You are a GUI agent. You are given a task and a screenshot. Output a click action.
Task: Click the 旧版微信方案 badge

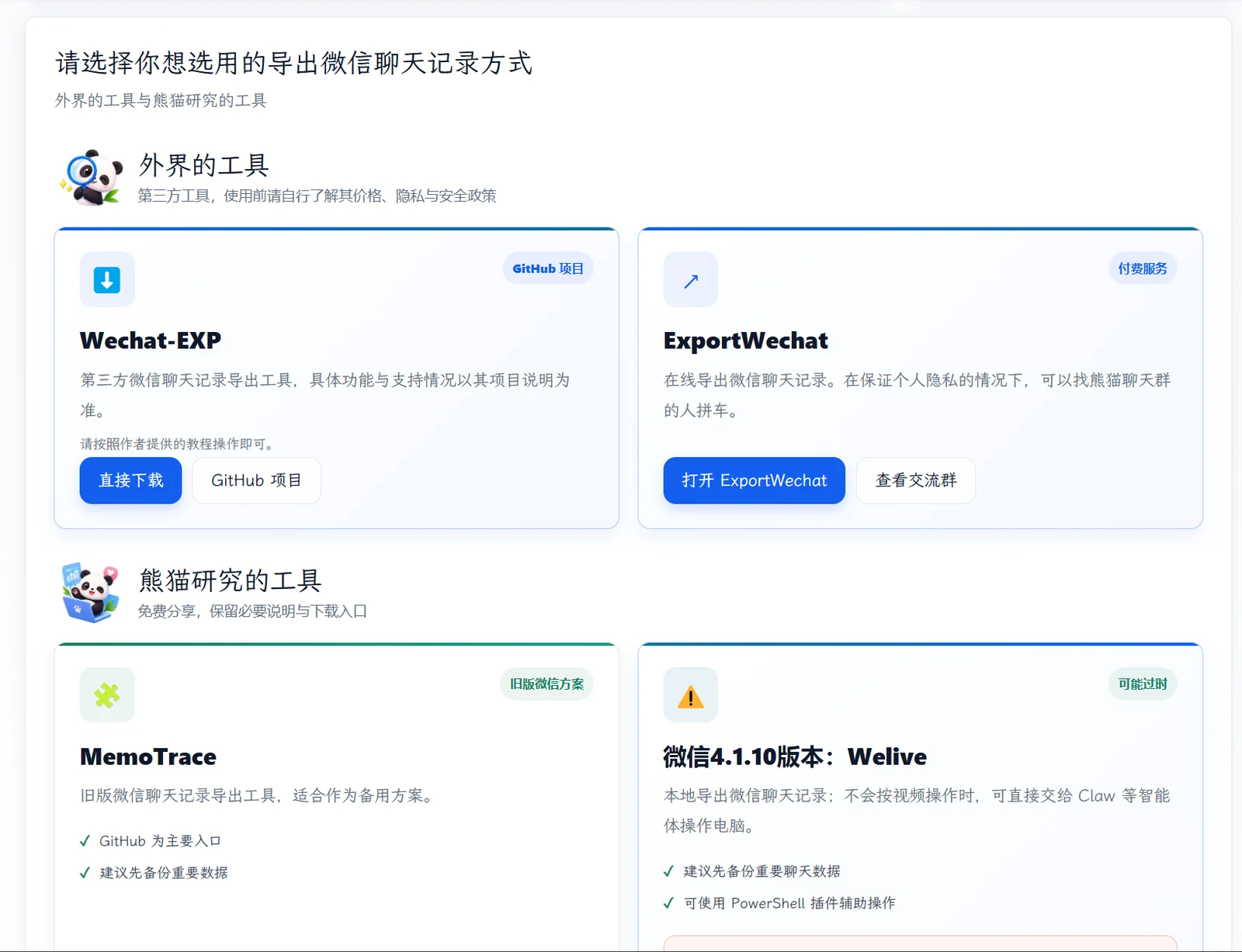click(546, 684)
